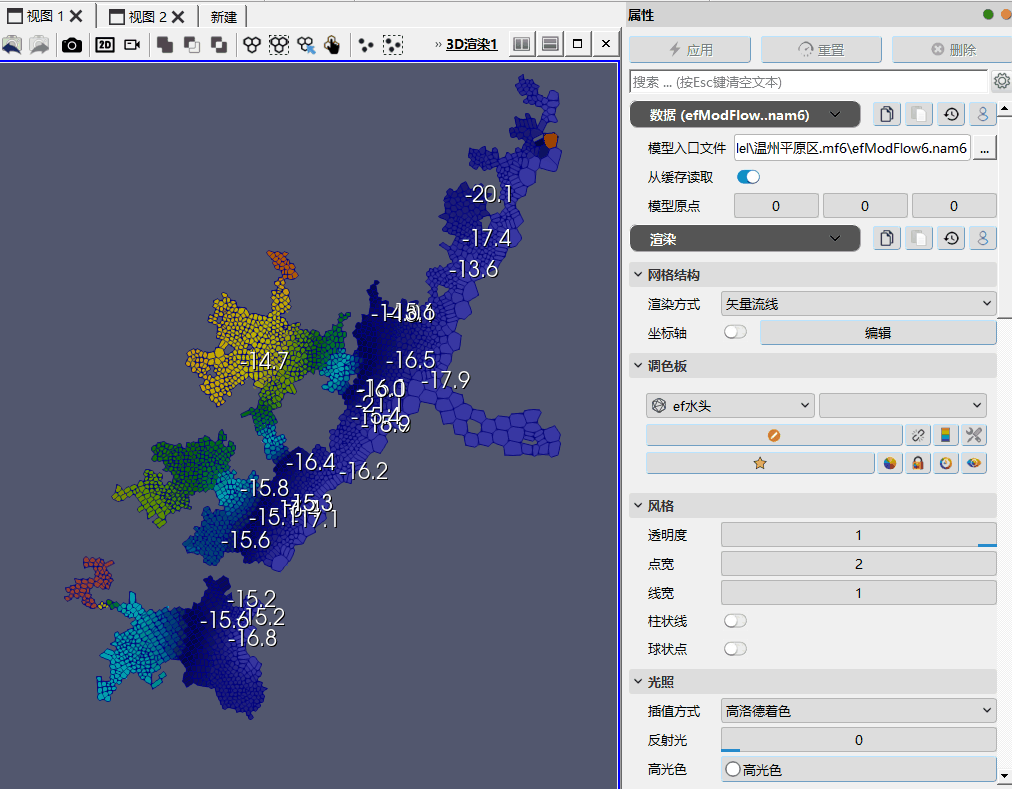Copy render section properties
This screenshot has height=789, width=1012.
point(887,238)
